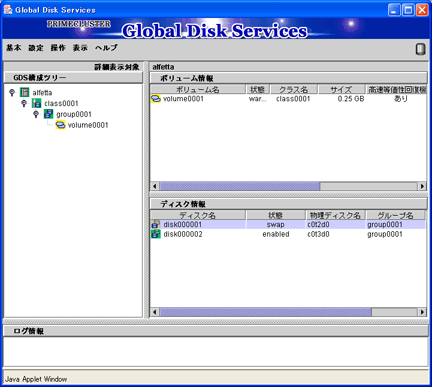The image size is (432, 387).
Task: Minimize the Global Disk Services window
Action: click(x=394, y=10)
